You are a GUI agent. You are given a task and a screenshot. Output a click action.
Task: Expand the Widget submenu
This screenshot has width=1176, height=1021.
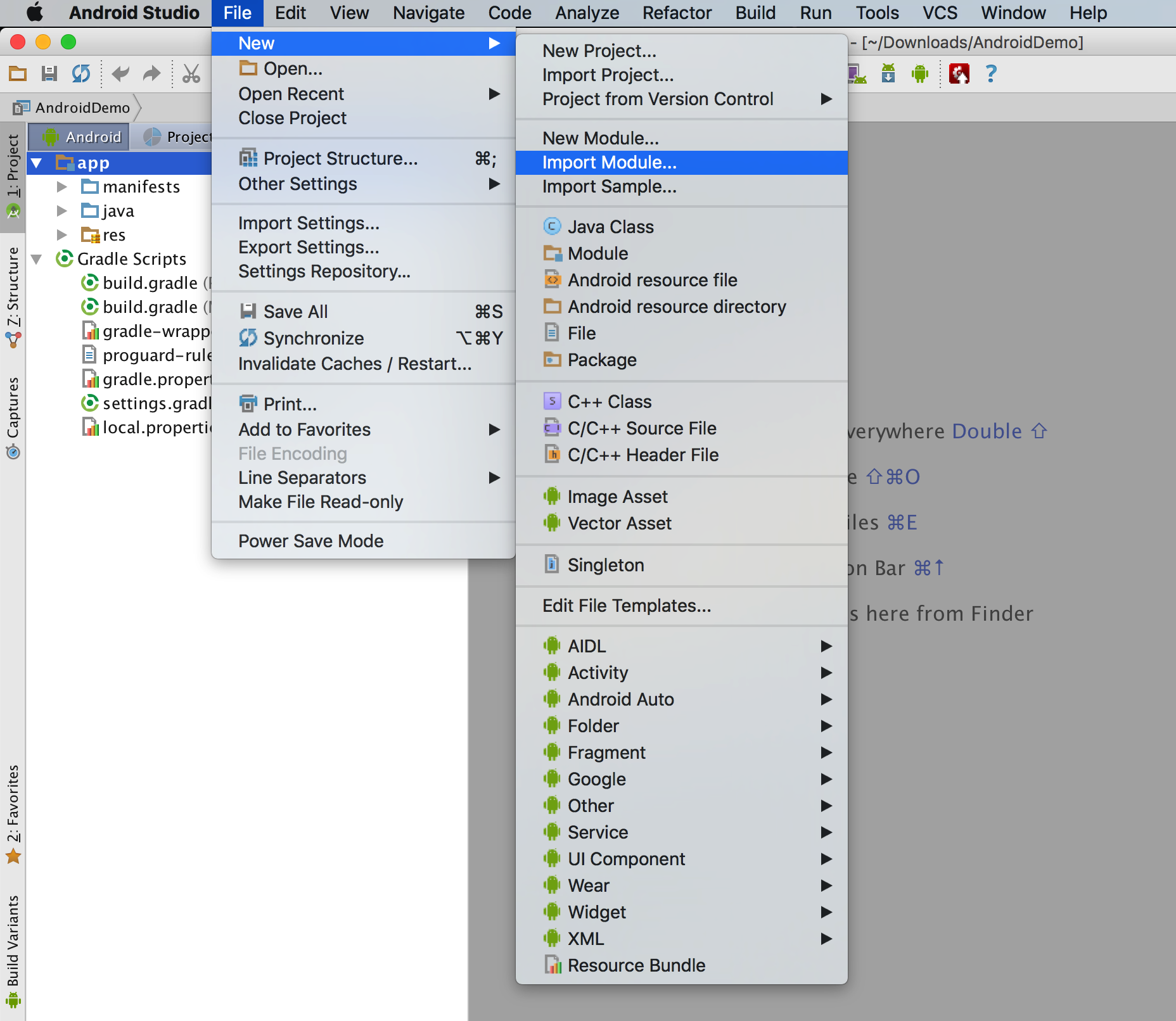[682, 912]
